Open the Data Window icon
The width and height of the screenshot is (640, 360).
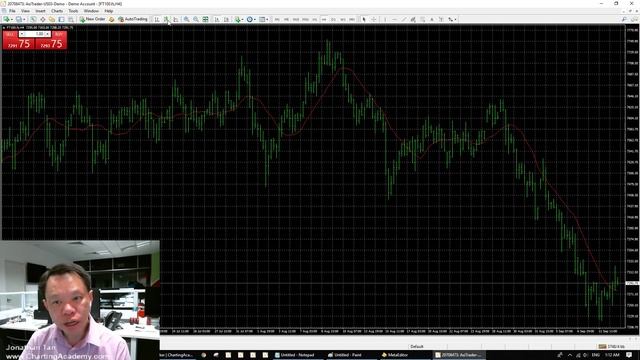tap(42, 19)
